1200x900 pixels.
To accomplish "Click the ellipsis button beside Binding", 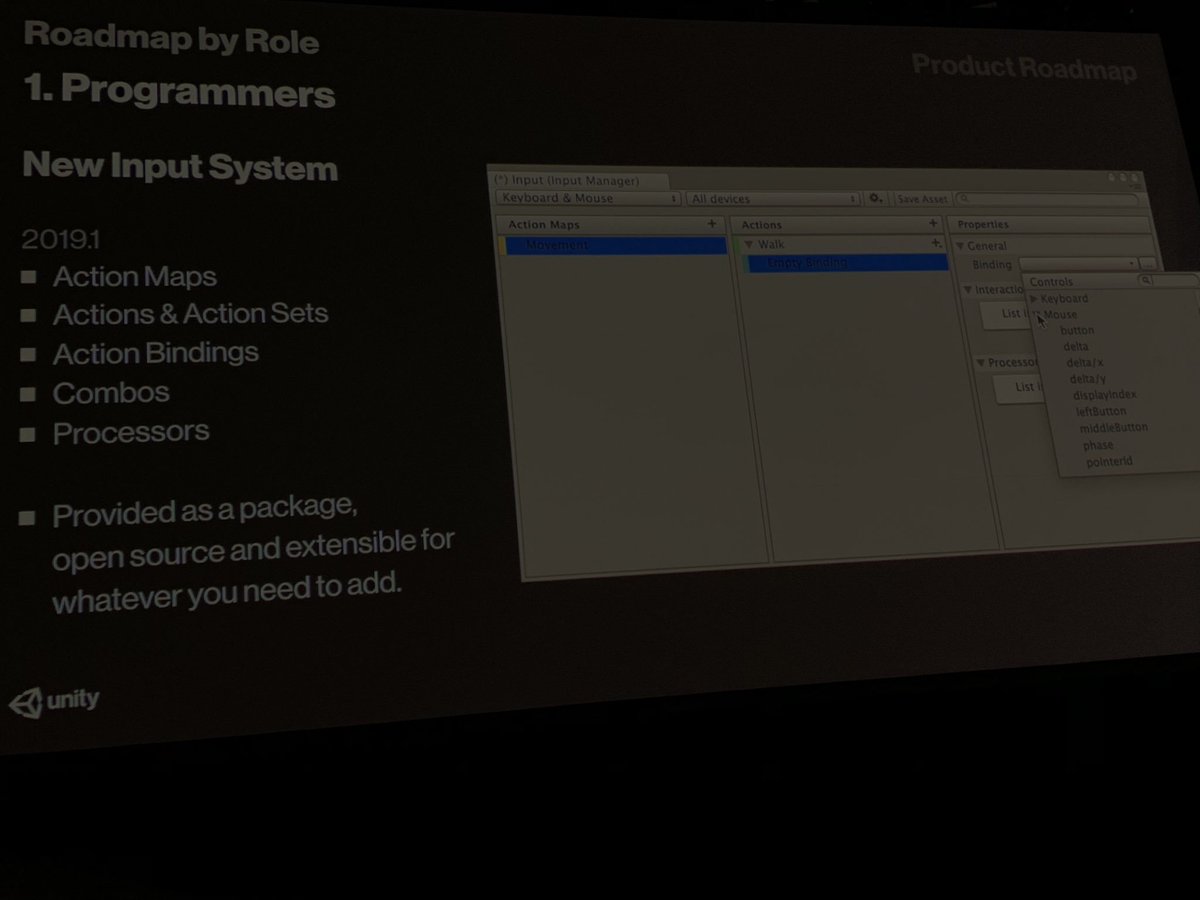I will [x=1148, y=265].
